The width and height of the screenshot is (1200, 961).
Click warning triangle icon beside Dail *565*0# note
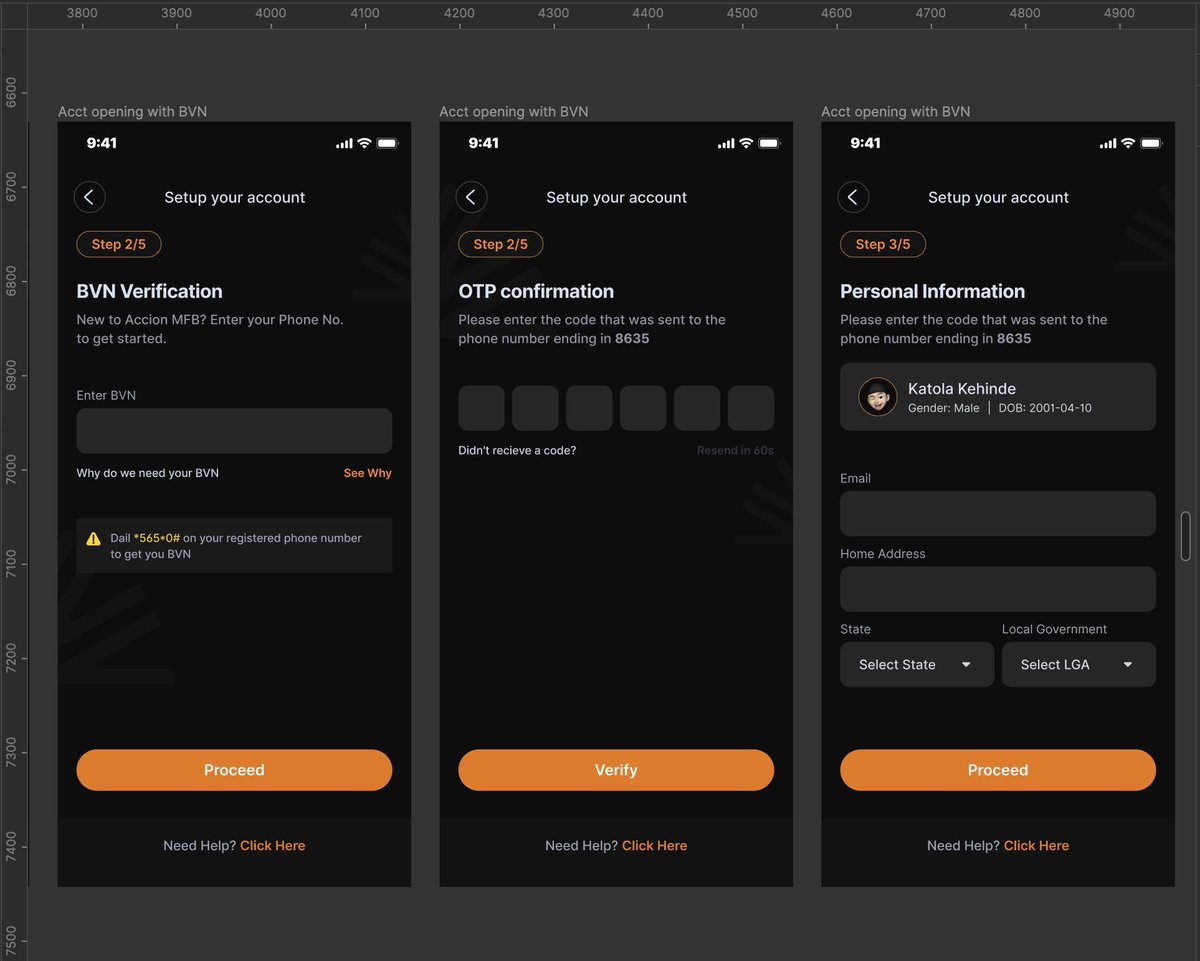[94, 538]
